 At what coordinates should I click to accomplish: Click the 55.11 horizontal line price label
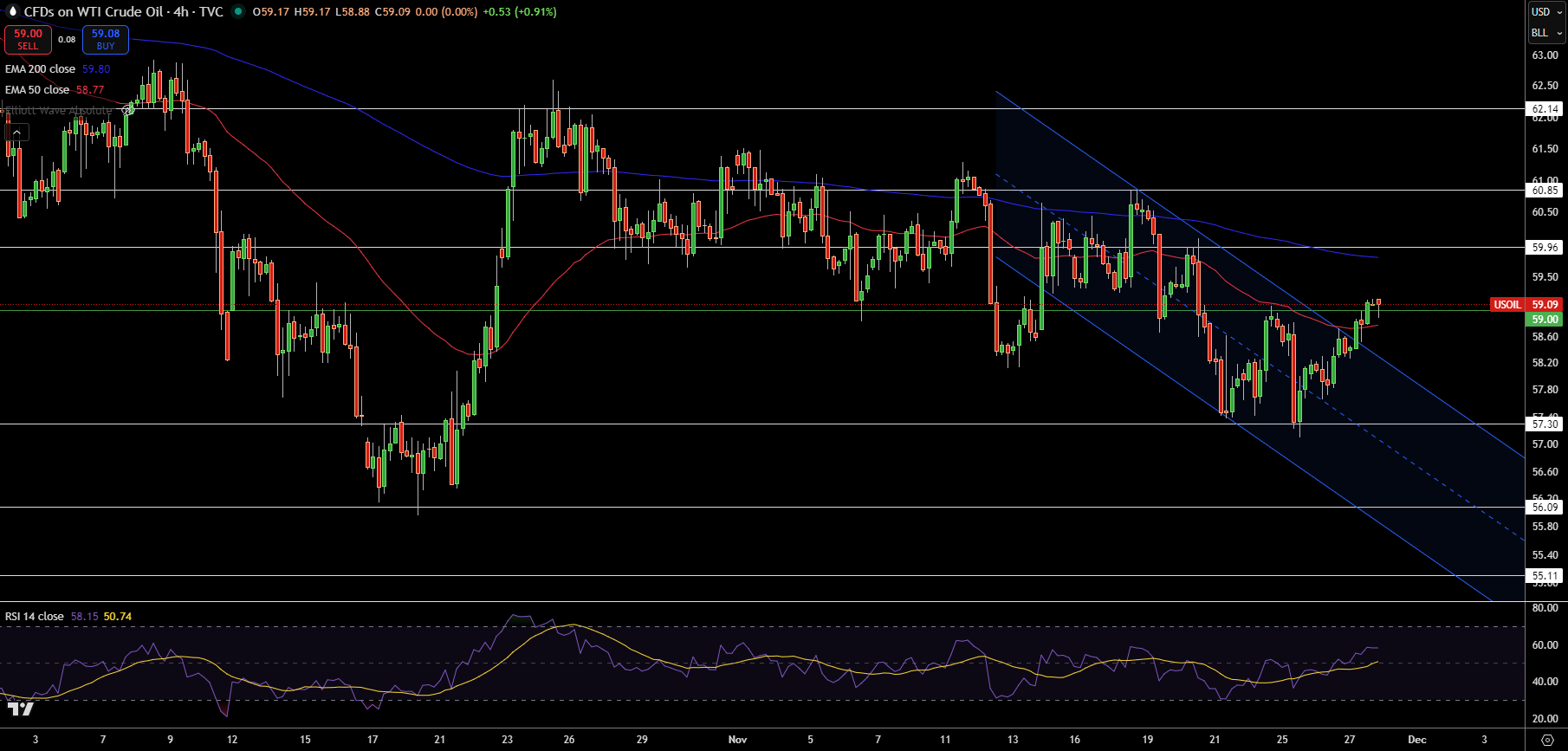tap(1545, 576)
